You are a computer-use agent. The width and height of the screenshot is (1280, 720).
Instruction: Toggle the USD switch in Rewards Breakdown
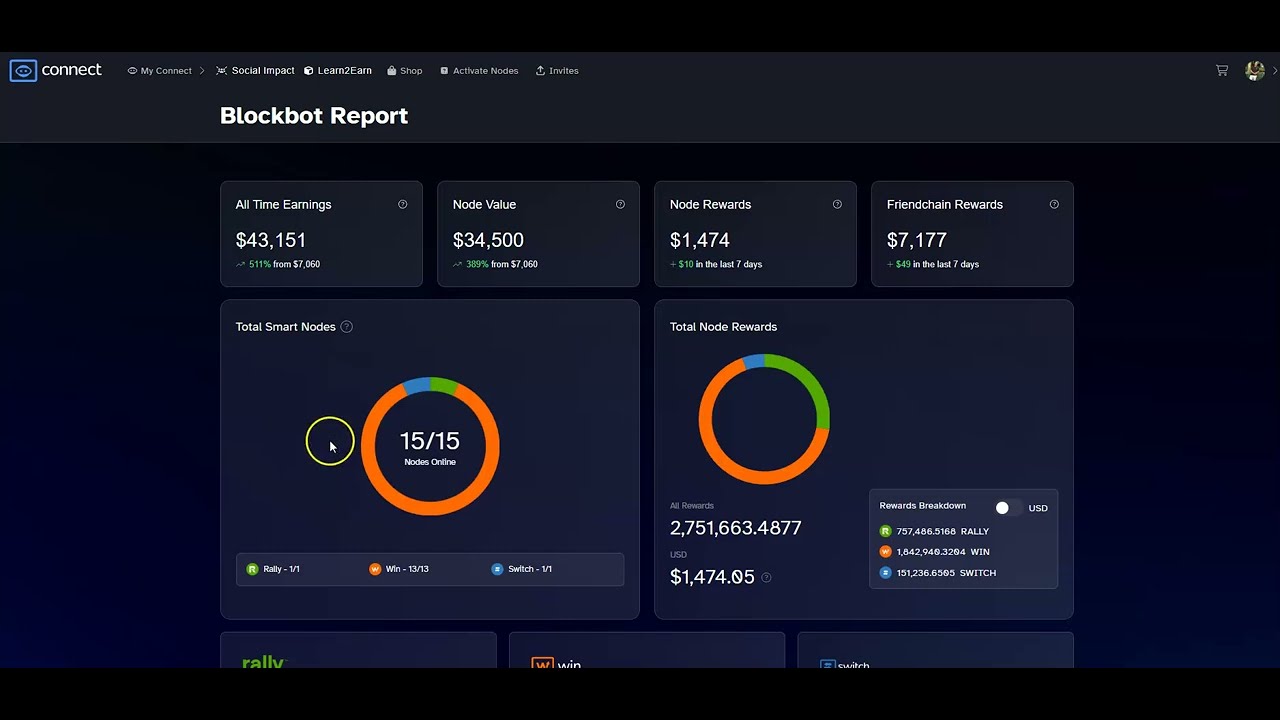[1007, 508]
